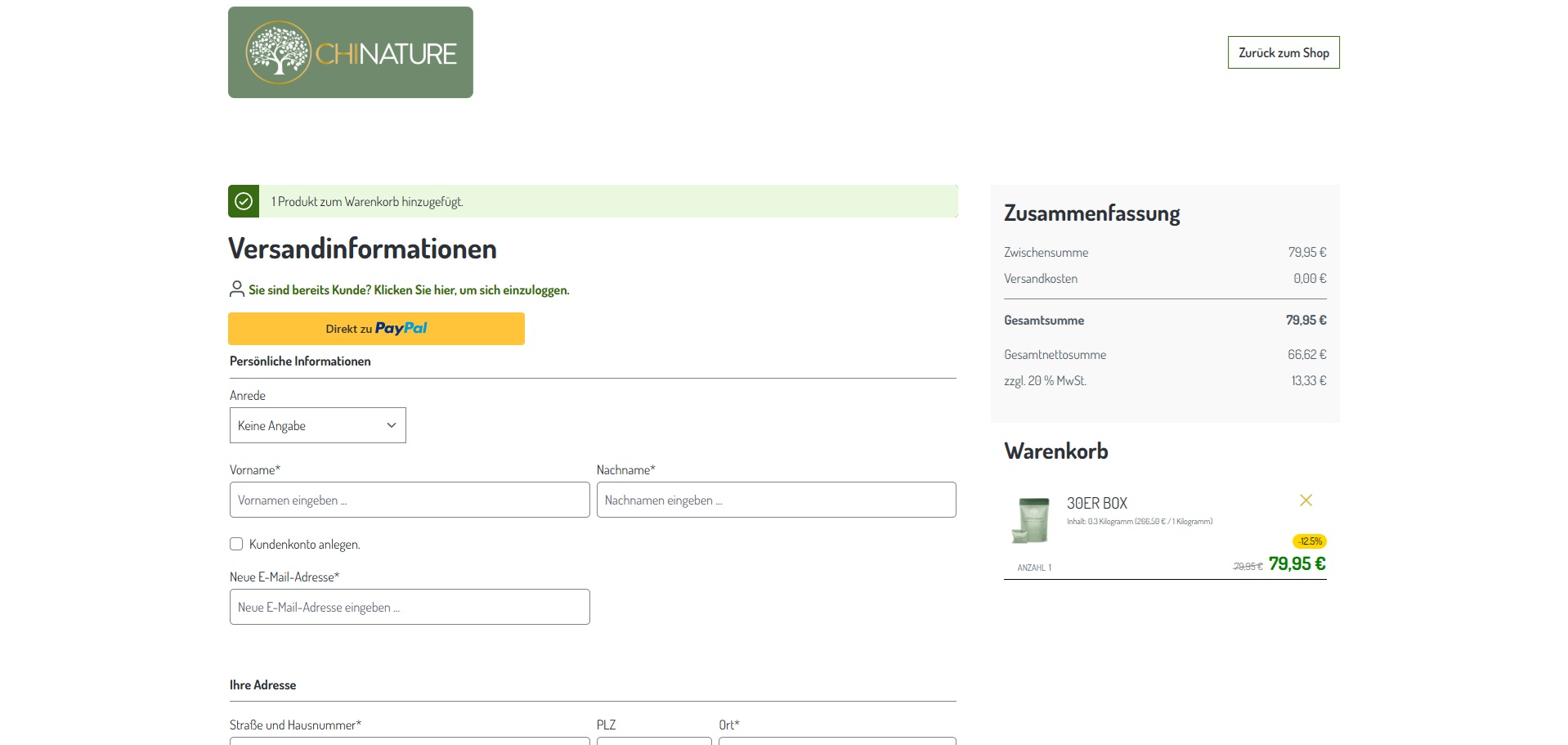The width and height of the screenshot is (1568, 745).
Task: Focus the Nachname input field
Action: point(776,500)
